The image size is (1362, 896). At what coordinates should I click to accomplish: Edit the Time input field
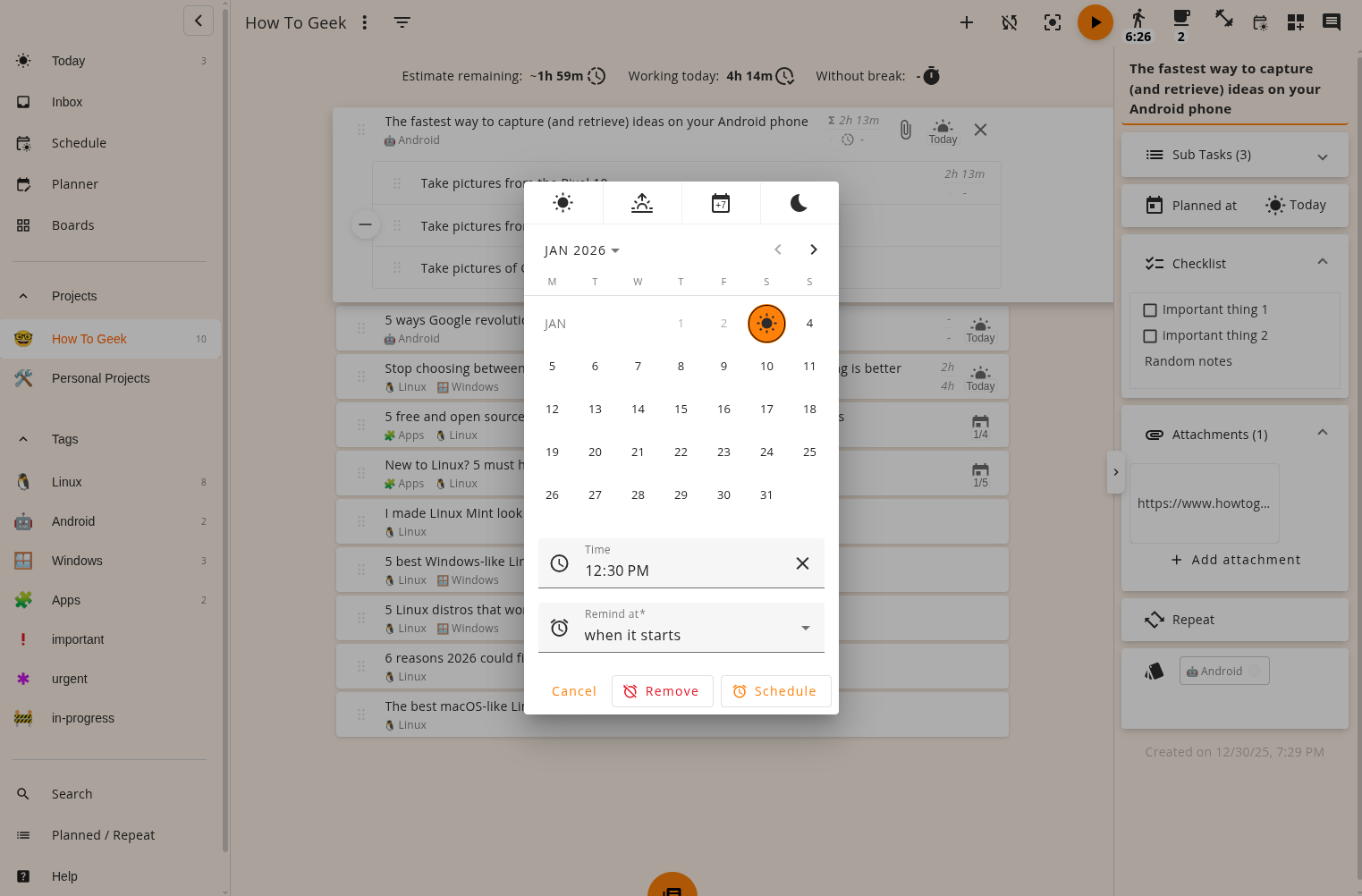click(681, 563)
